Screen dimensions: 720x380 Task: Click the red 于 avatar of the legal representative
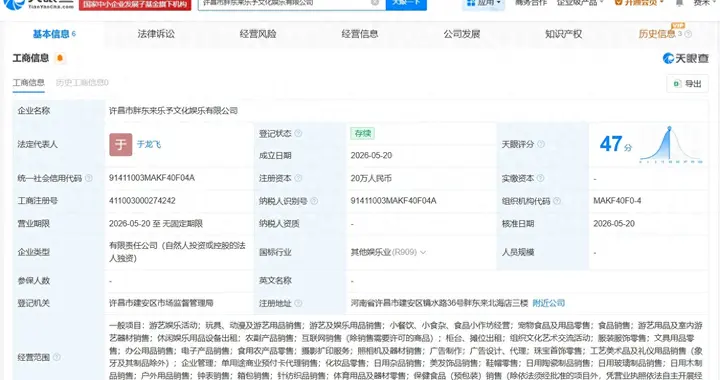click(x=121, y=145)
